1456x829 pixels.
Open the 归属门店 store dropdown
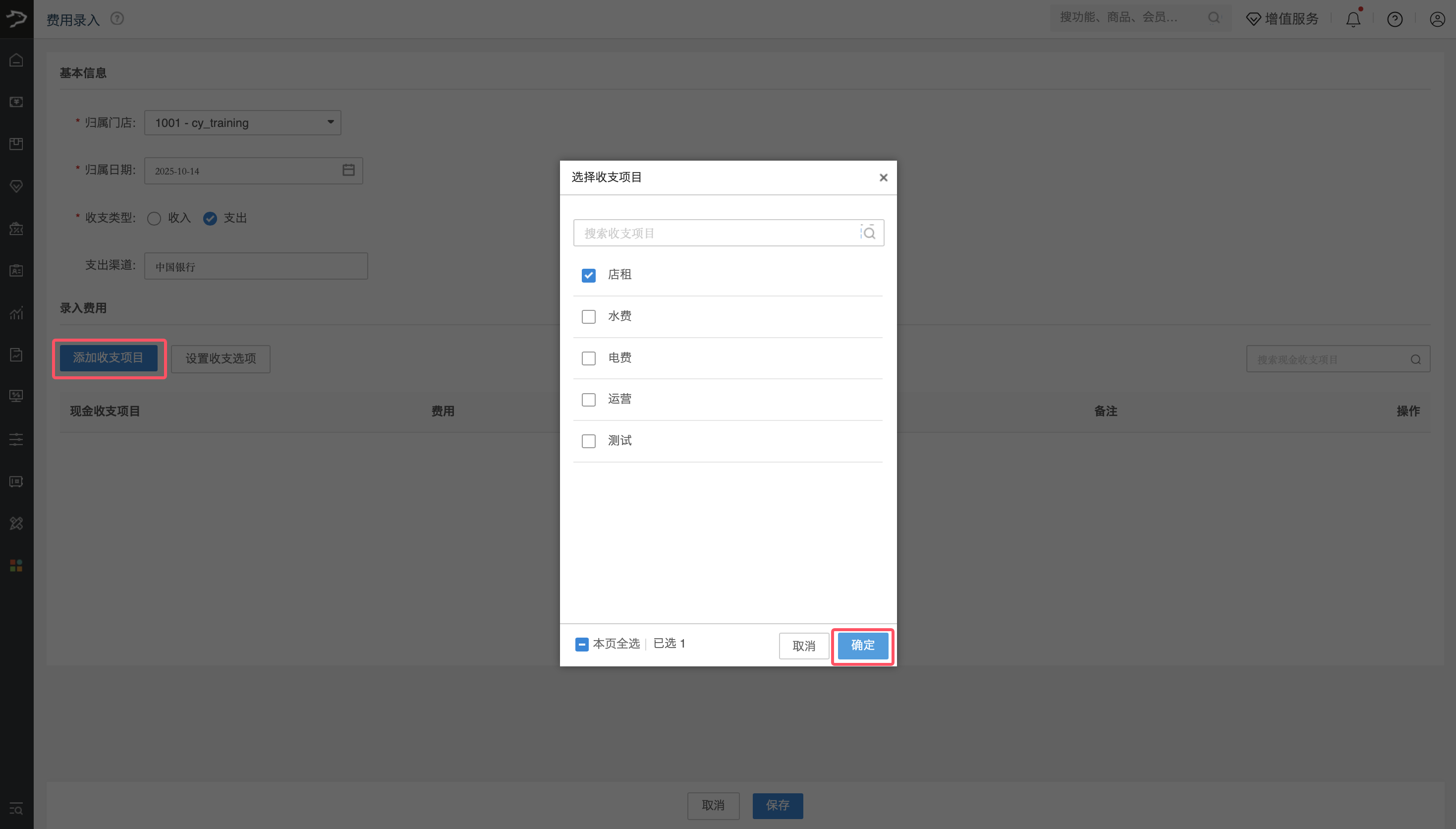pos(242,122)
